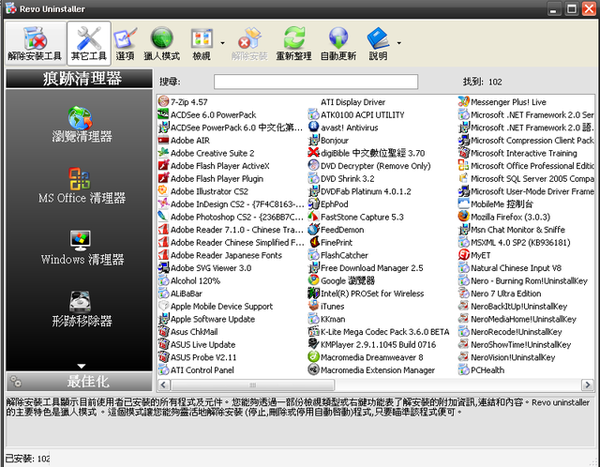Select Alcohol 120% entry

(x=189, y=281)
